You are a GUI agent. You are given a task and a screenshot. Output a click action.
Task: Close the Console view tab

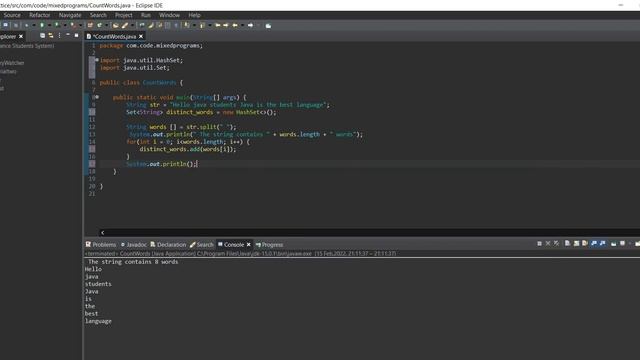tap(249, 244)
